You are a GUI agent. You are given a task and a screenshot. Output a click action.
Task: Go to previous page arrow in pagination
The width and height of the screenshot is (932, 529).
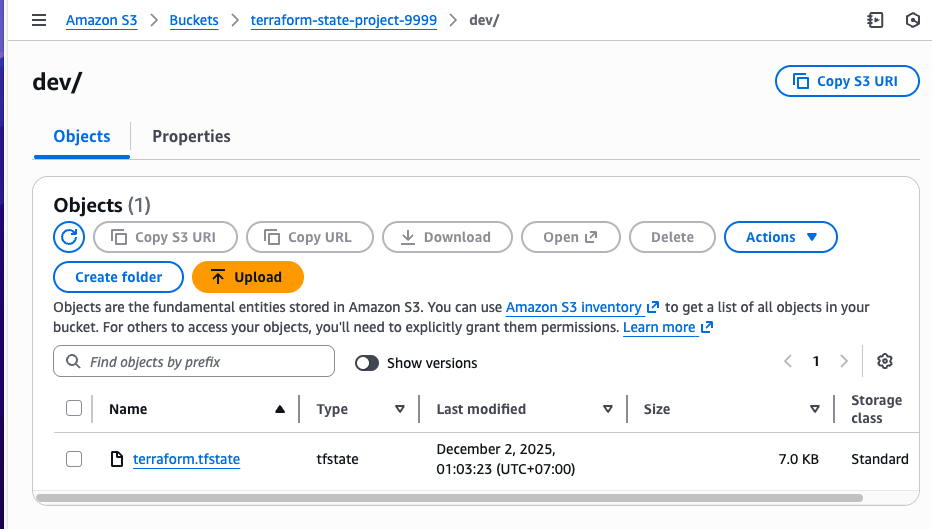pos(788,361)
